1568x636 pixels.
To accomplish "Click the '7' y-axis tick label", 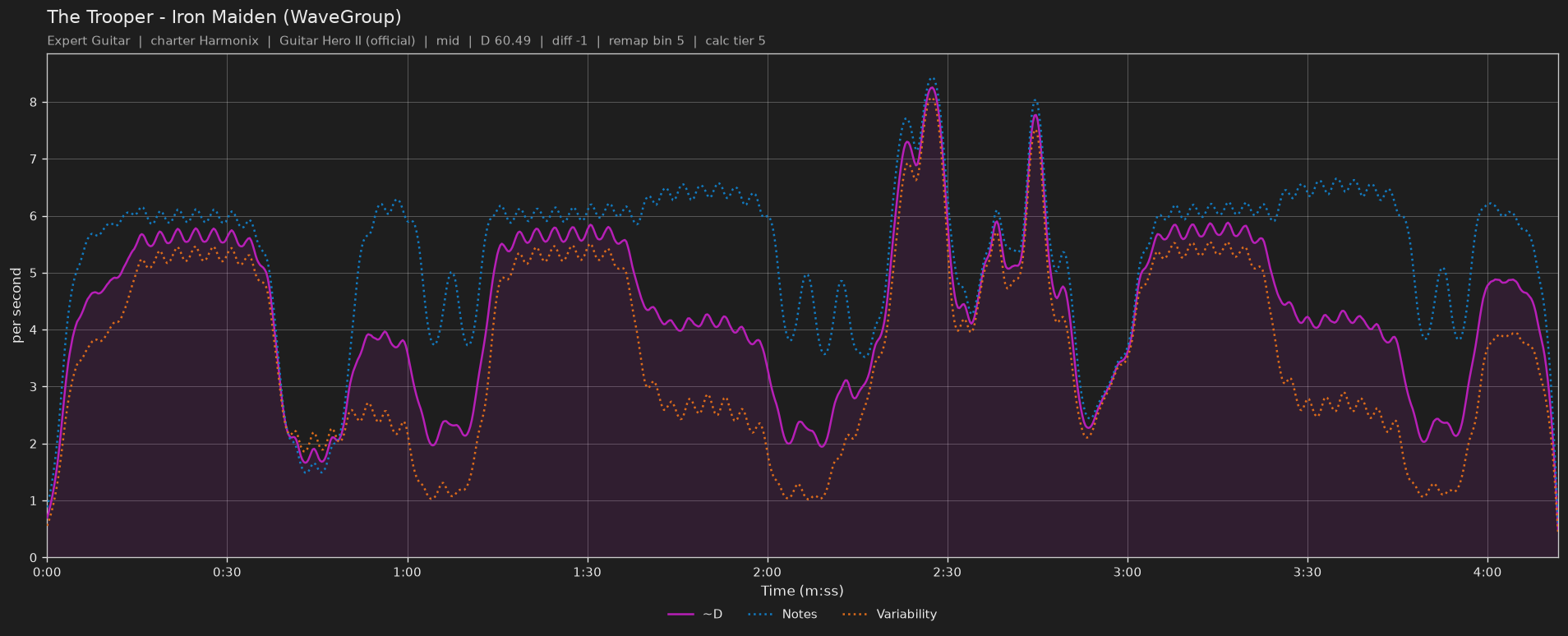I will pyautogui.click(x=34, y=159).
